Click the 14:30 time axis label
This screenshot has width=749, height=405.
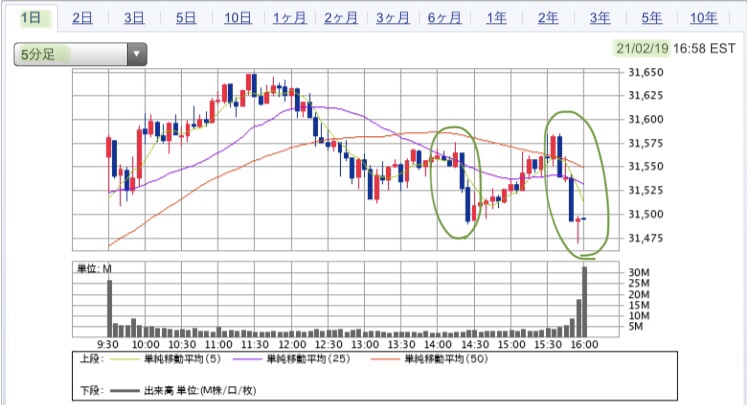[x=475, y=344]
